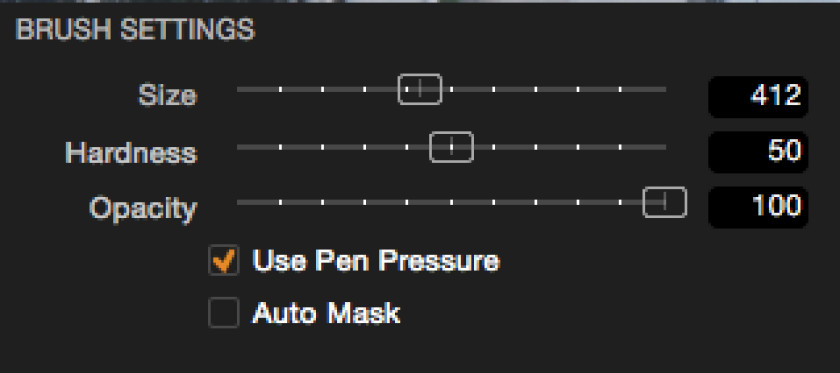Select the Hardness value field showing 50
Image resolution: width=840 pixels, height=373 pixels.
[x=758, y=152]
